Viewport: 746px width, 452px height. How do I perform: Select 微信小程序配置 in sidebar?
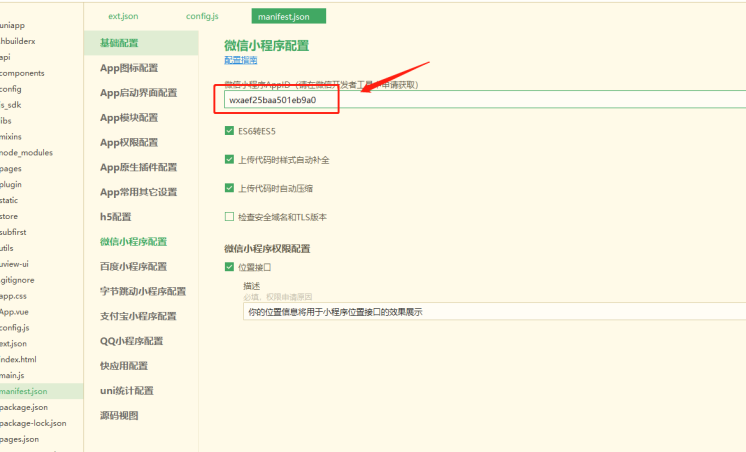tap(134, 242)
